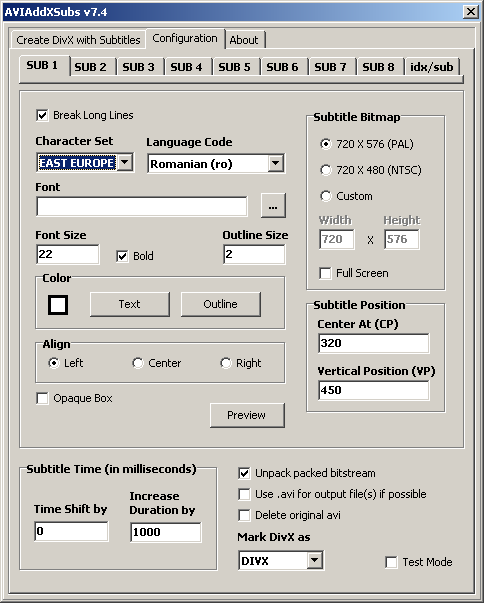The width and height of the screenshot is (484, 603).
Task: Click the Text color button
Action: [x=130, y=304]
